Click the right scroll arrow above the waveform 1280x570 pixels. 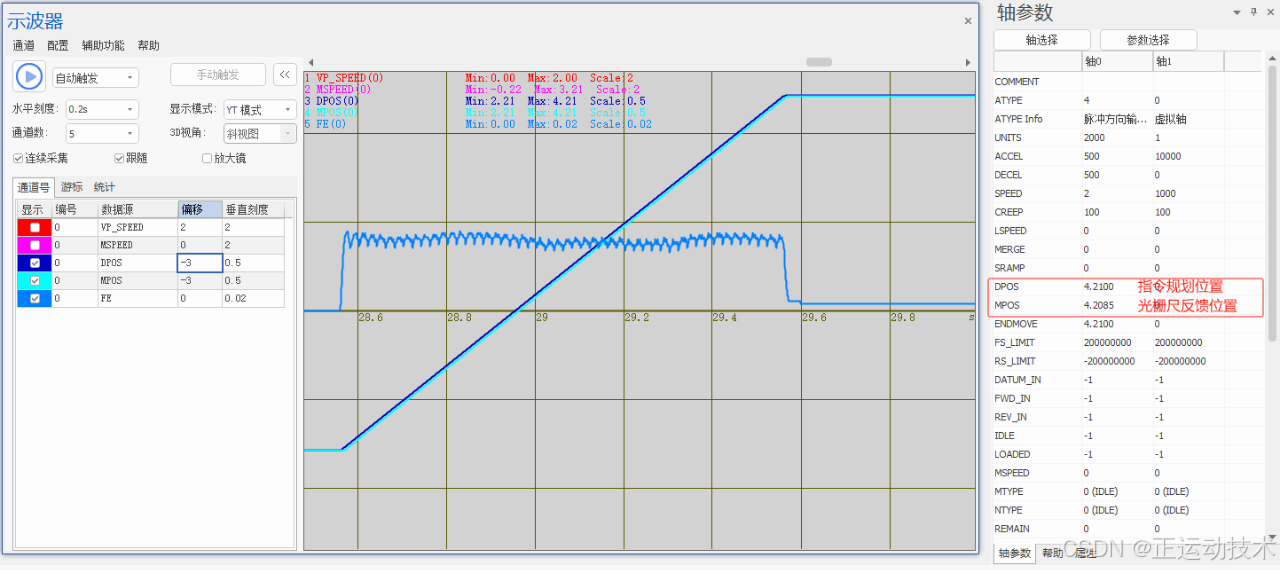[967, 62]
